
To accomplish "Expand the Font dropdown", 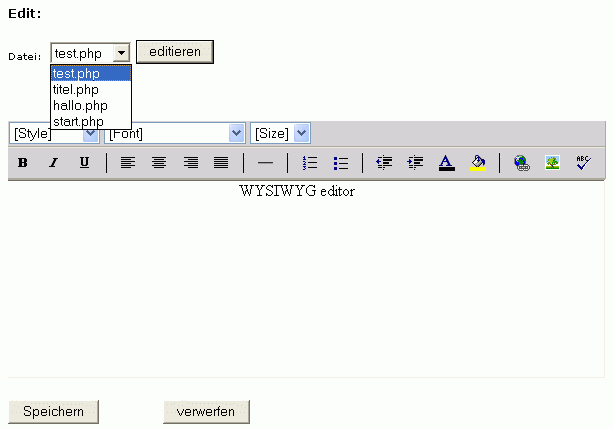I will pyautogui.click(x=236, y=133).
